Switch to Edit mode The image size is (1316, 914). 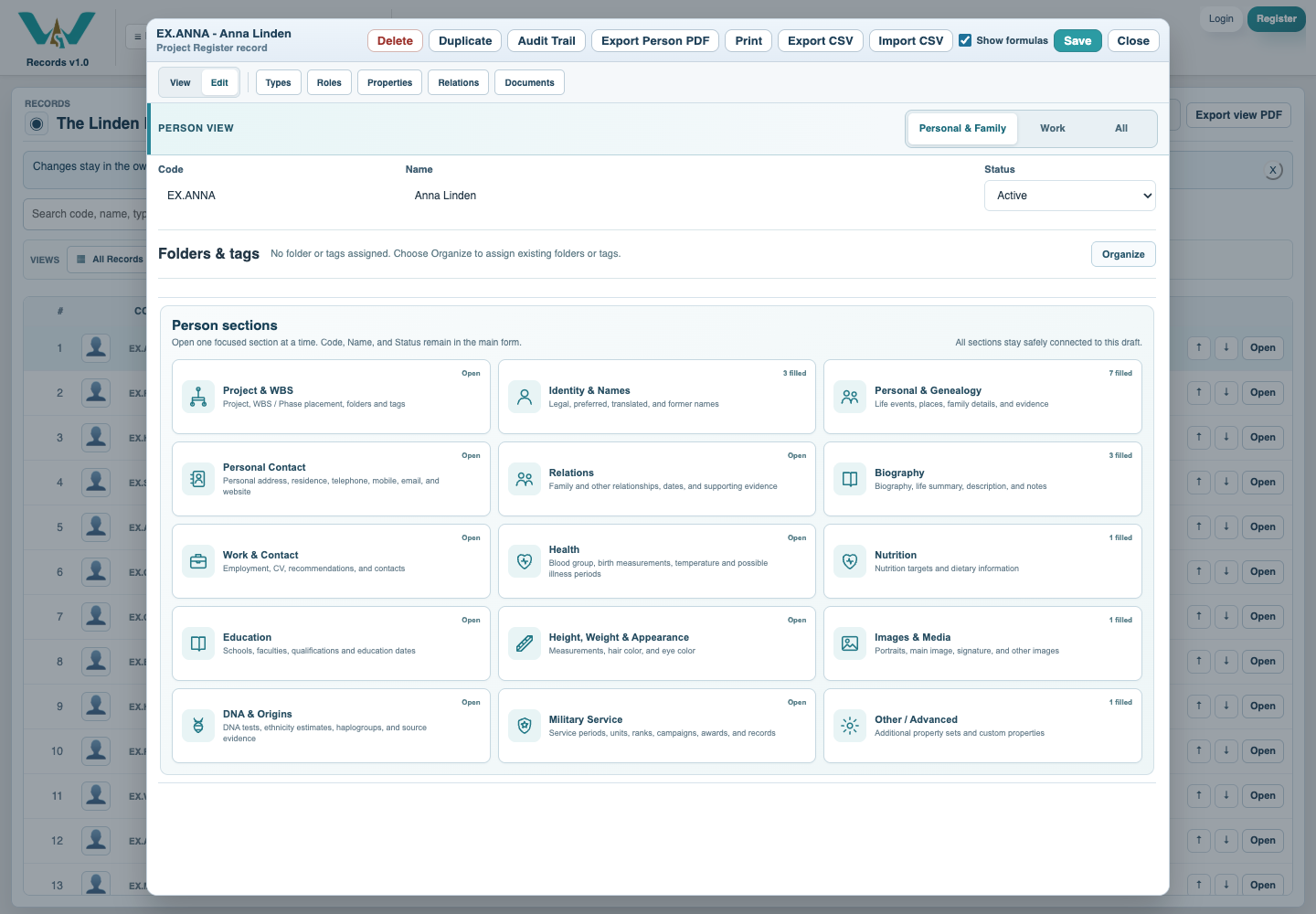[219, 82]
